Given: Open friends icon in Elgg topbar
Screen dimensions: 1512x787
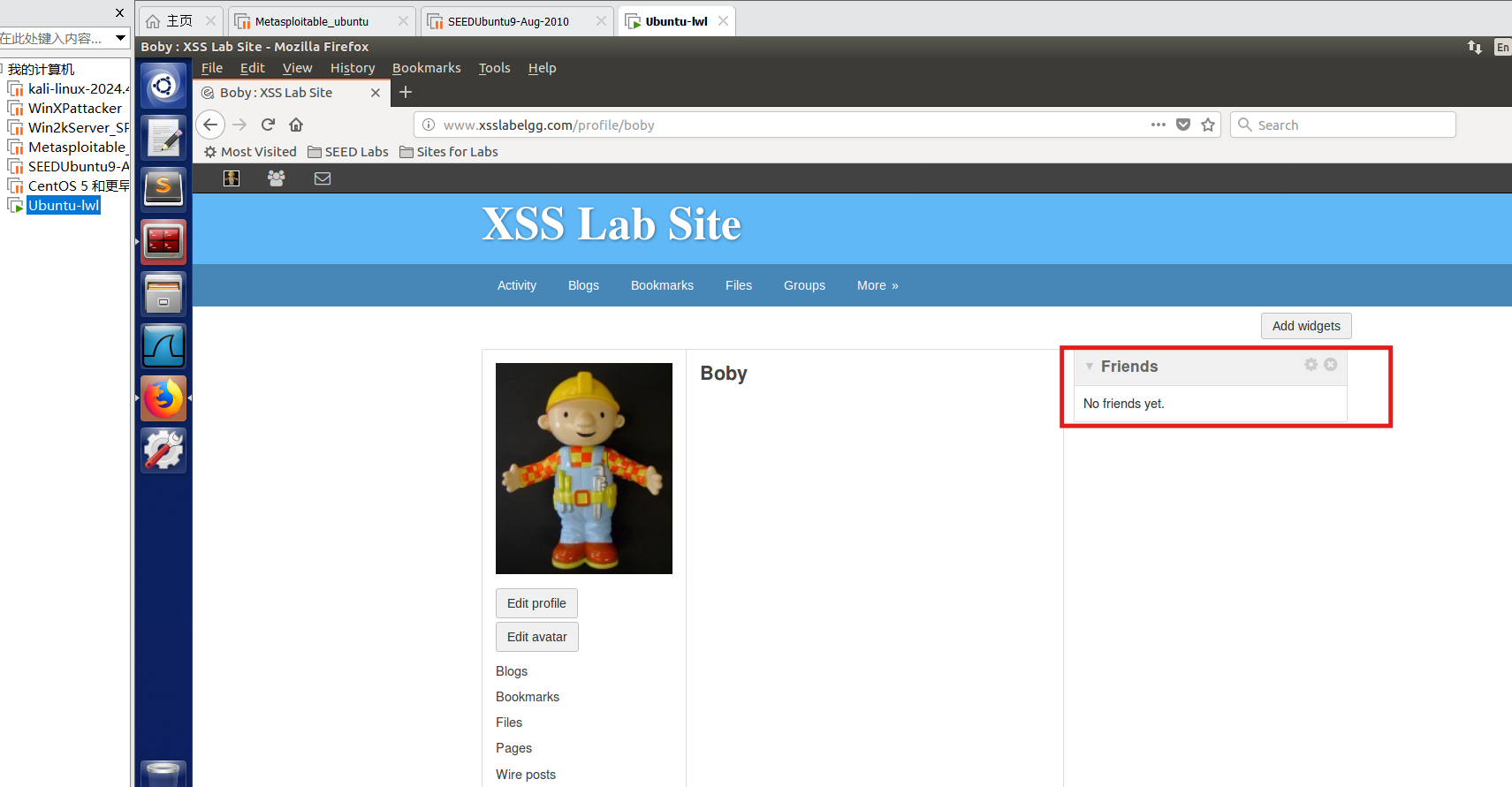Looking at the screenshot, I should [277, 178].
